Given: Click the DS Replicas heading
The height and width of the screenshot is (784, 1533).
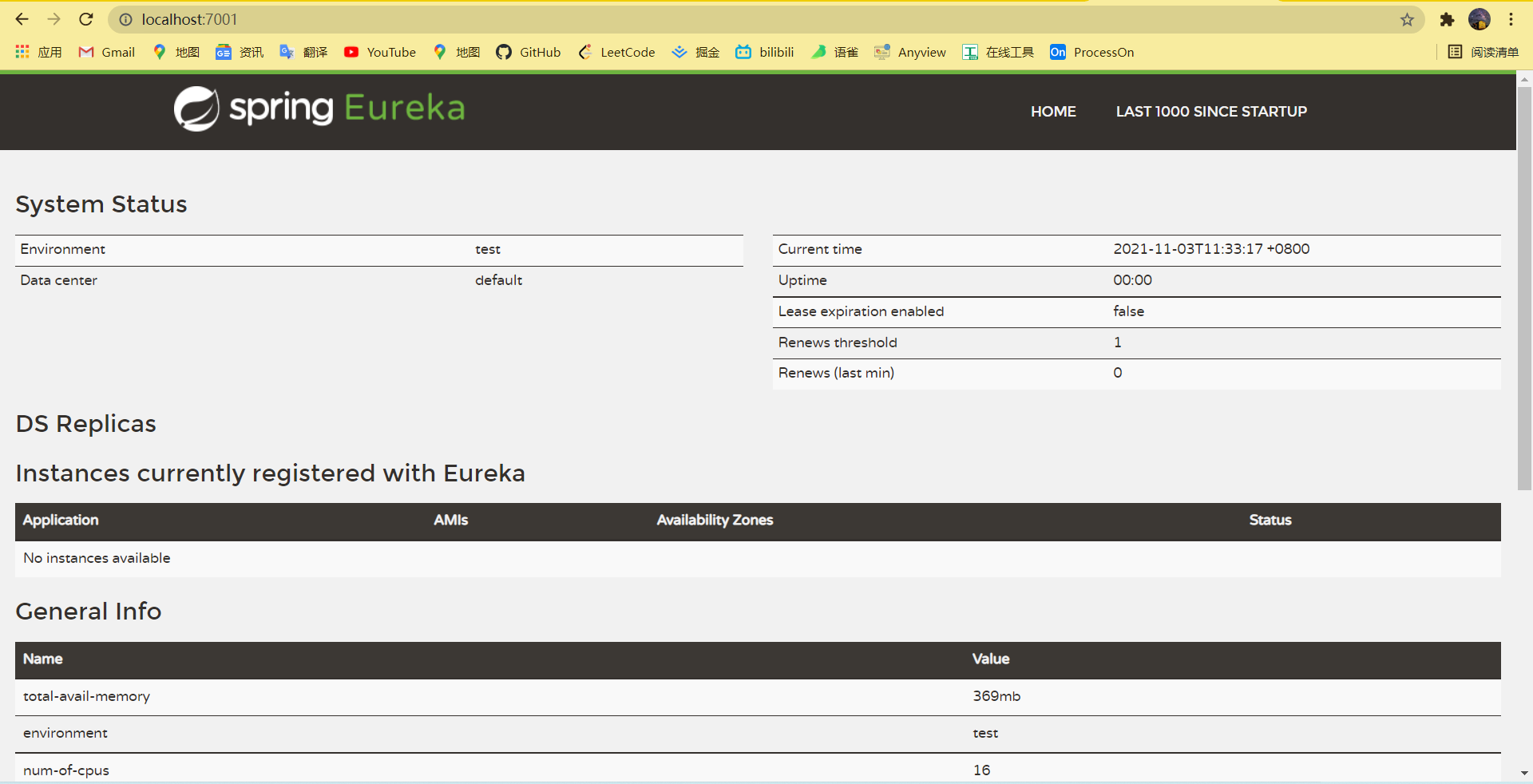Looking at the screenshot, I should pyautogui.click(x=86, y=424).
